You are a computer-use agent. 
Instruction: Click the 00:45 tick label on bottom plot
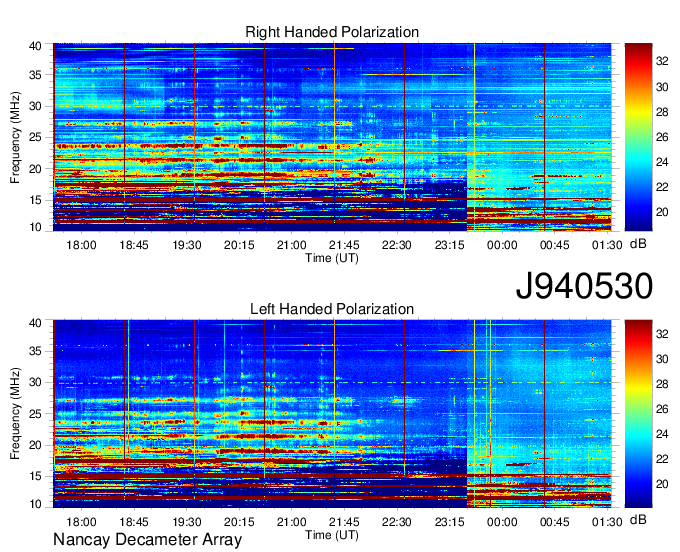click(554, 522)
